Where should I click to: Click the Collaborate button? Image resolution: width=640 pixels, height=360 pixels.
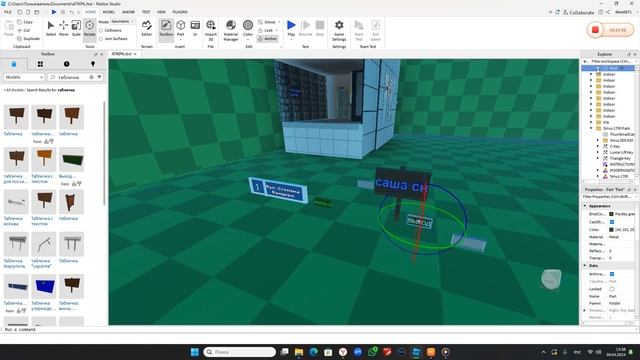tap(579, 13)
